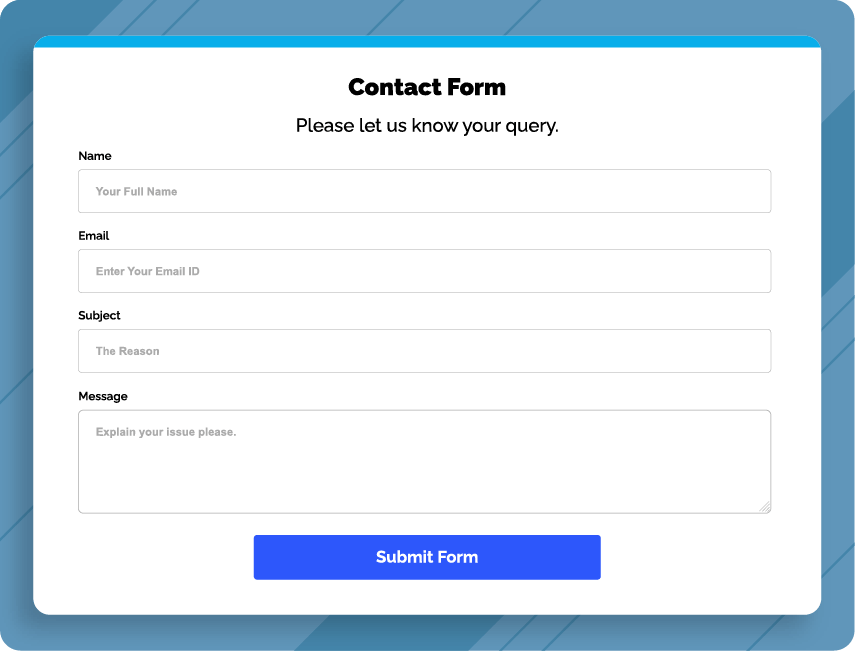Click the white form card background

(426, 600)
